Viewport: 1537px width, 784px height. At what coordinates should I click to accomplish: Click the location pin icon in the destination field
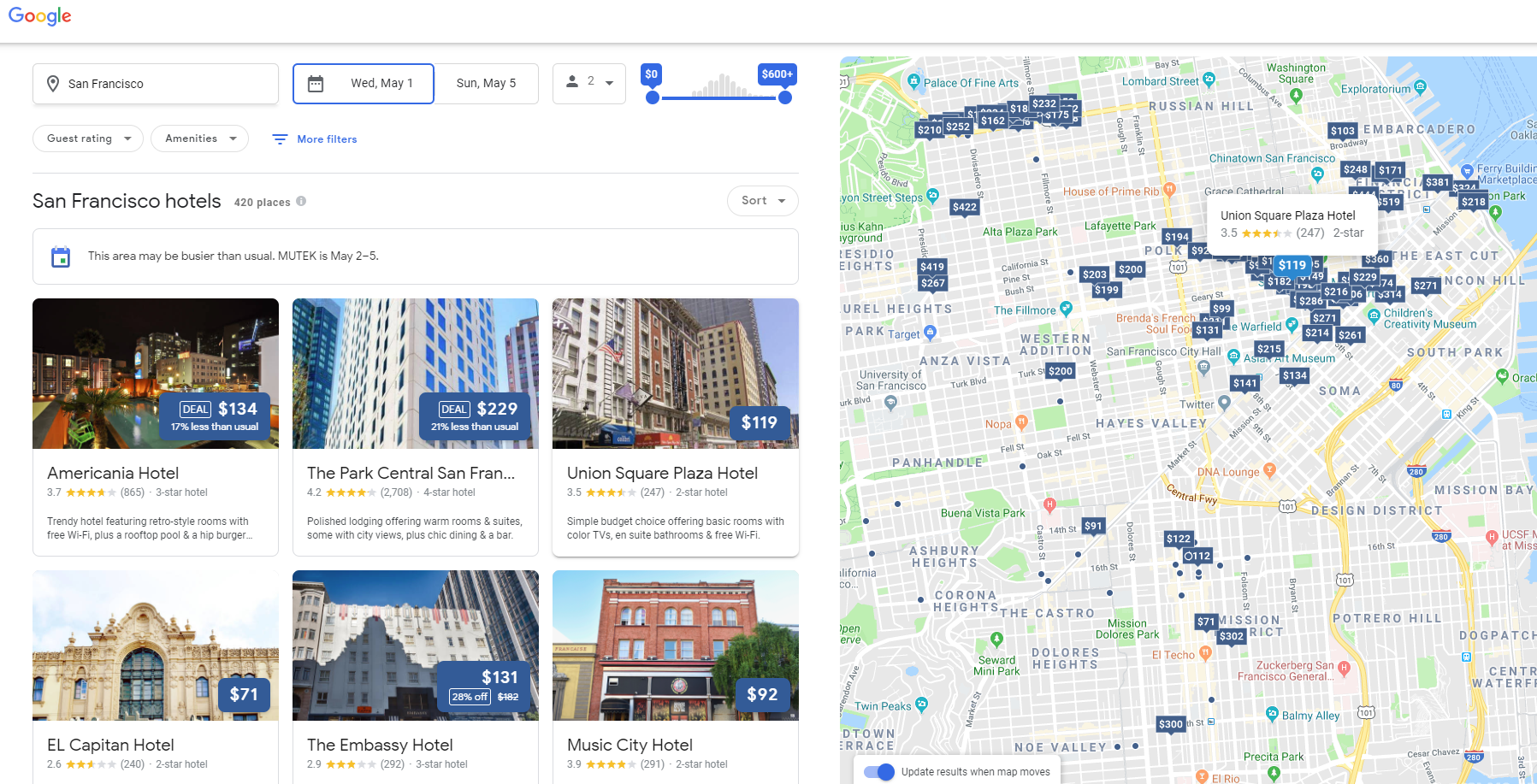tap(53, 83)
